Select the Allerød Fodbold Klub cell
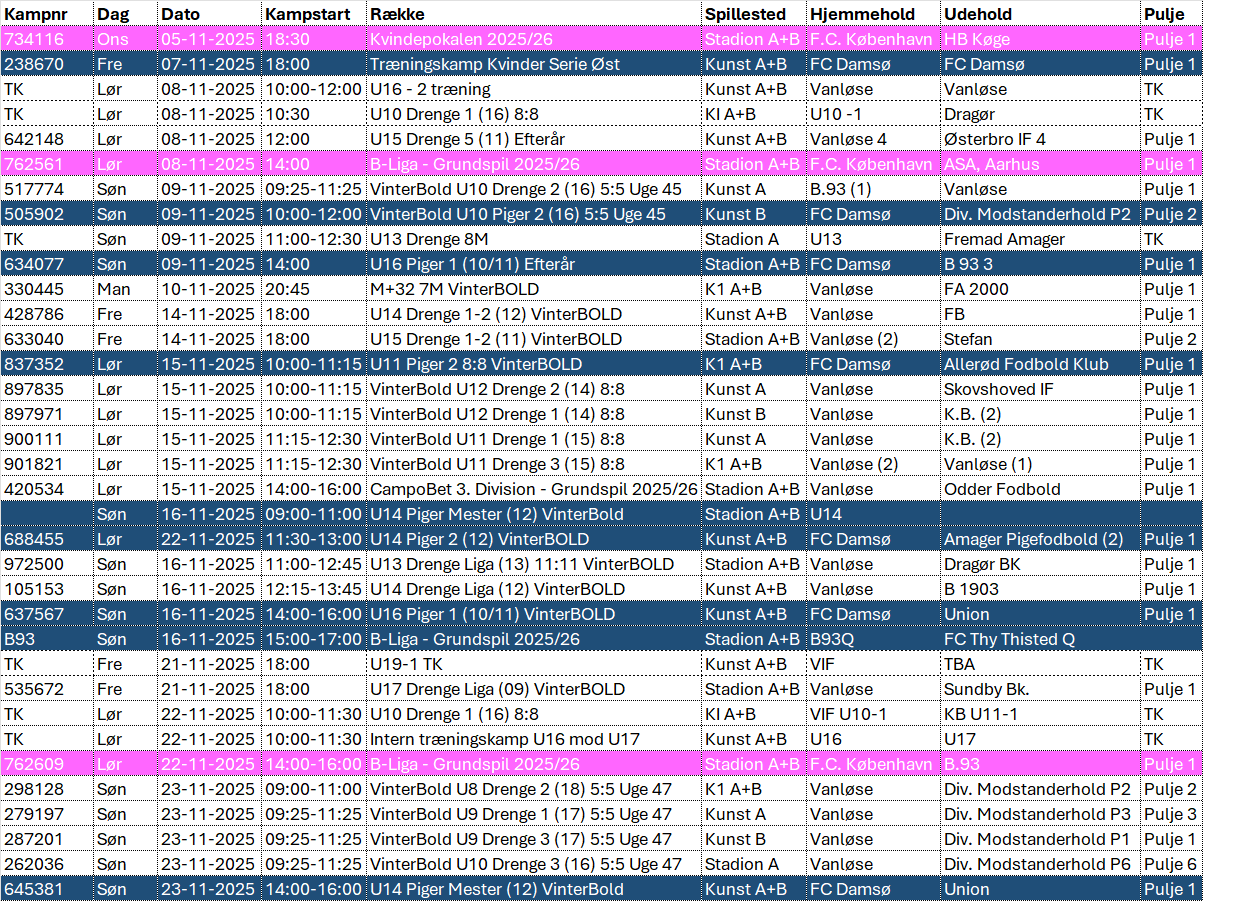The image size is (1235, 901). click(1026, 364)
